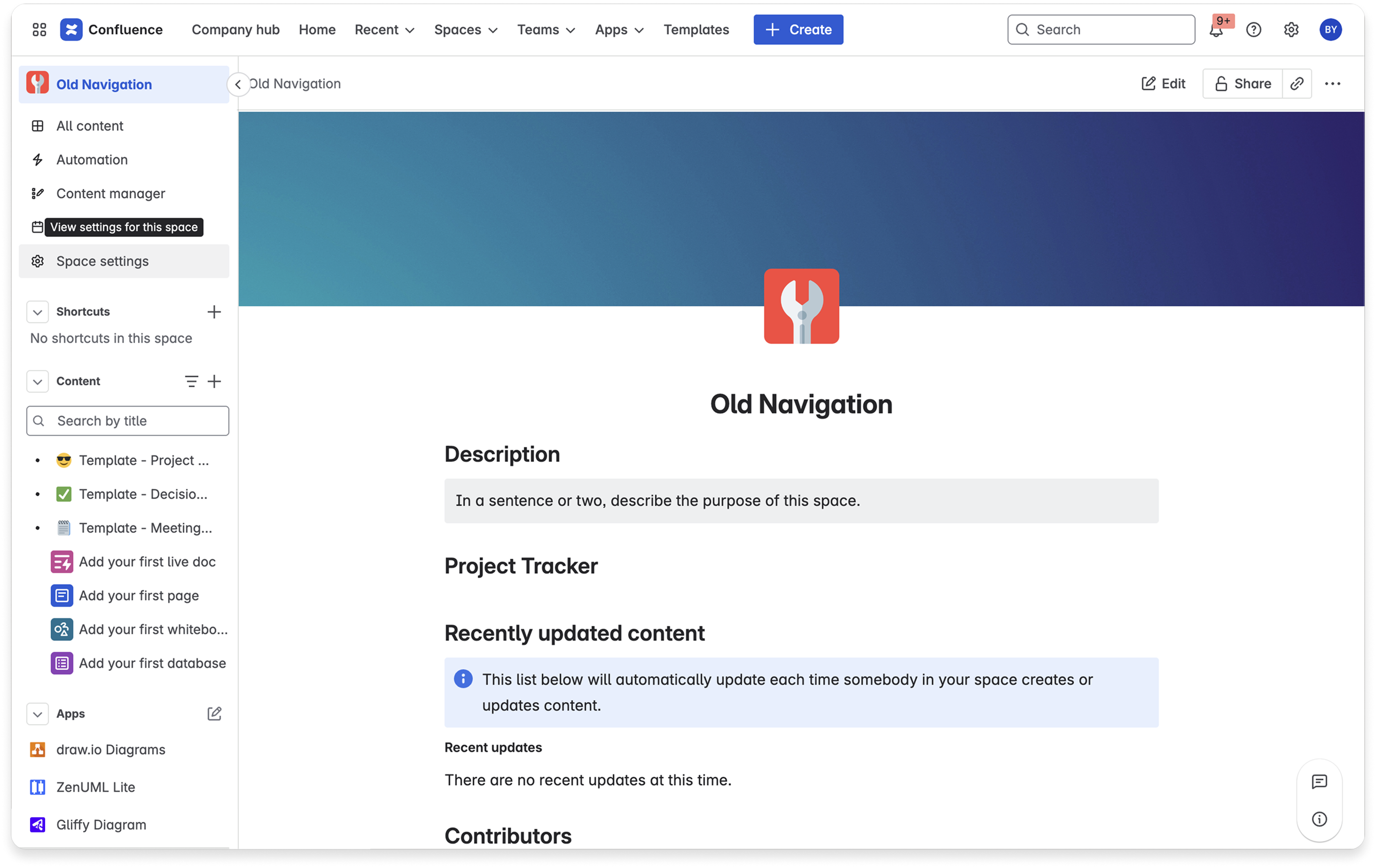The width and height of the screenshot is (1376, 868).
Task: Click the Share button
Action: 1242,84
